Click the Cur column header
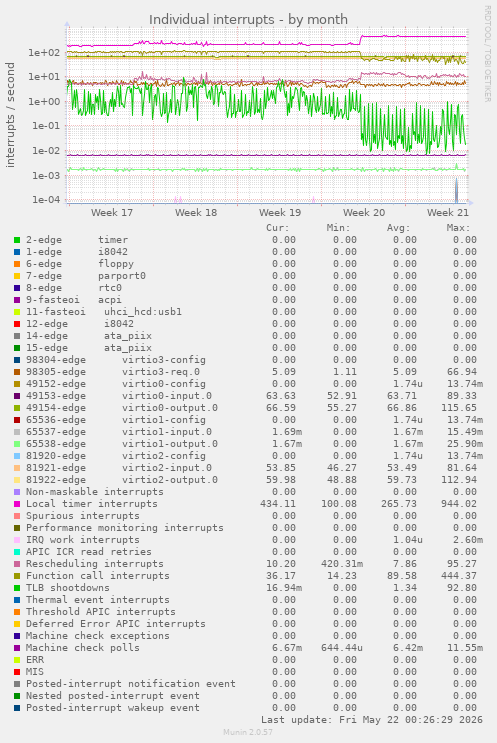Screen dimensions: 497x743 (278, 228)
